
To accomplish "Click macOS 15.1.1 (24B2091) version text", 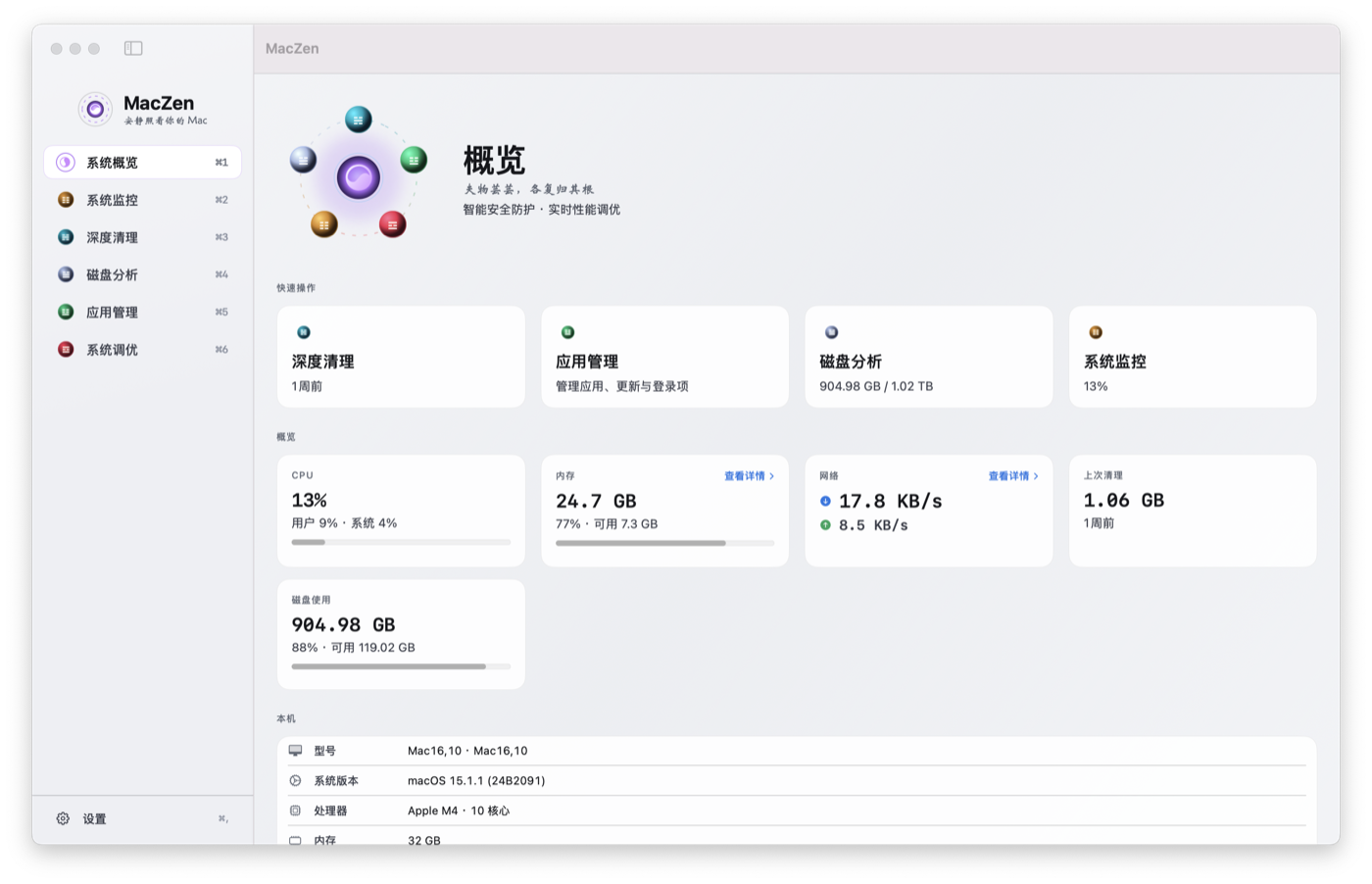I will (x=476, y=781).
